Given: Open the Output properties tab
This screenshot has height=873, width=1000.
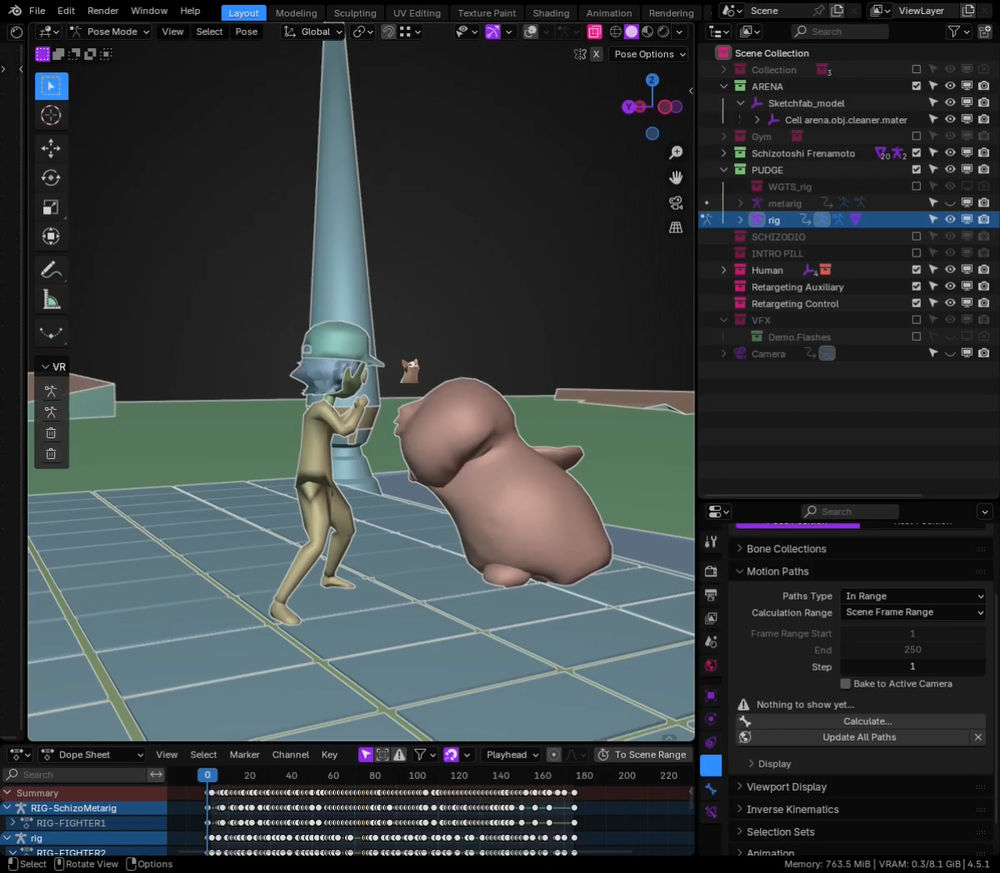Looking at the screenshot, I should [x=711, y=595].
